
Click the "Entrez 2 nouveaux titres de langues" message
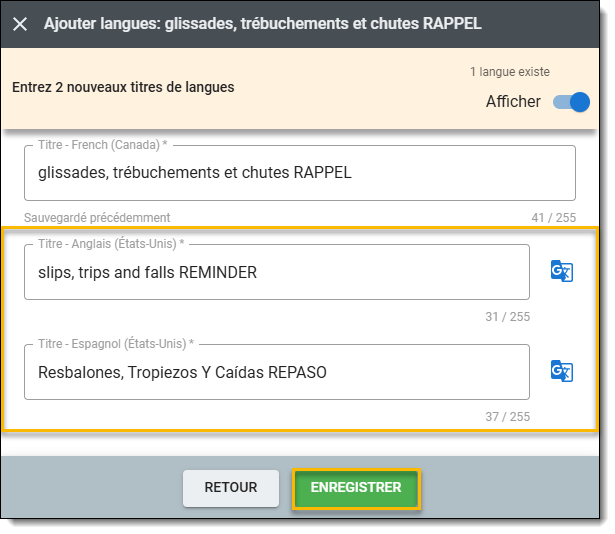click(123, 87)
